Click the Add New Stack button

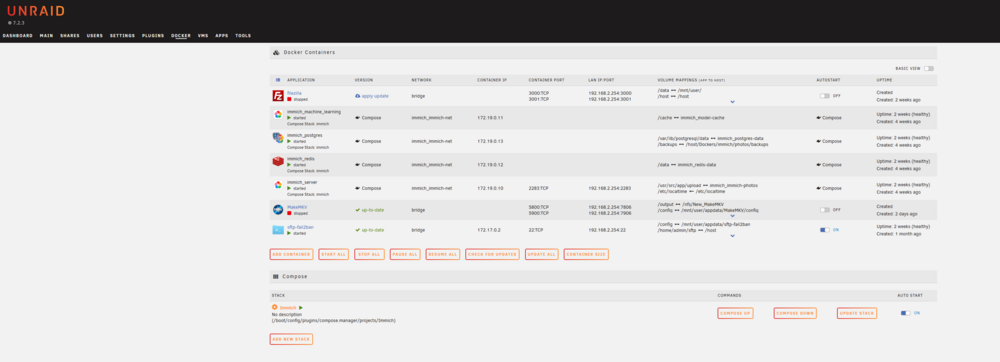[291, 339]
